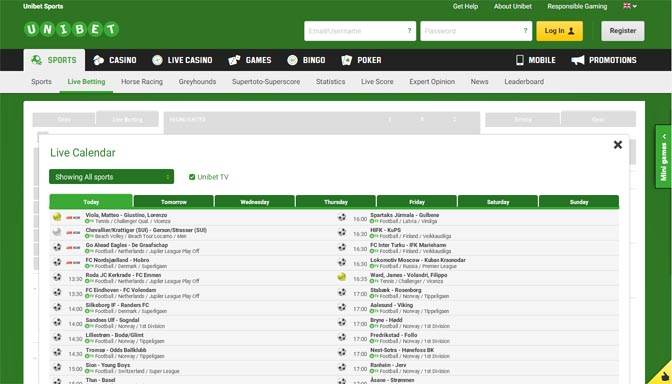This screenshot has height=384, width=672.
Task: Click the yellow Log In button
Action: pos(559,31)
